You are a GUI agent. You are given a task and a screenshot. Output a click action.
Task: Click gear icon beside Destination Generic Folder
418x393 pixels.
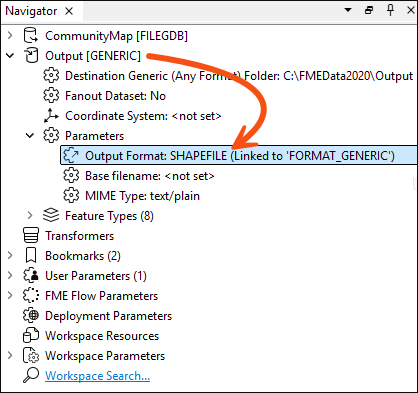51,76
